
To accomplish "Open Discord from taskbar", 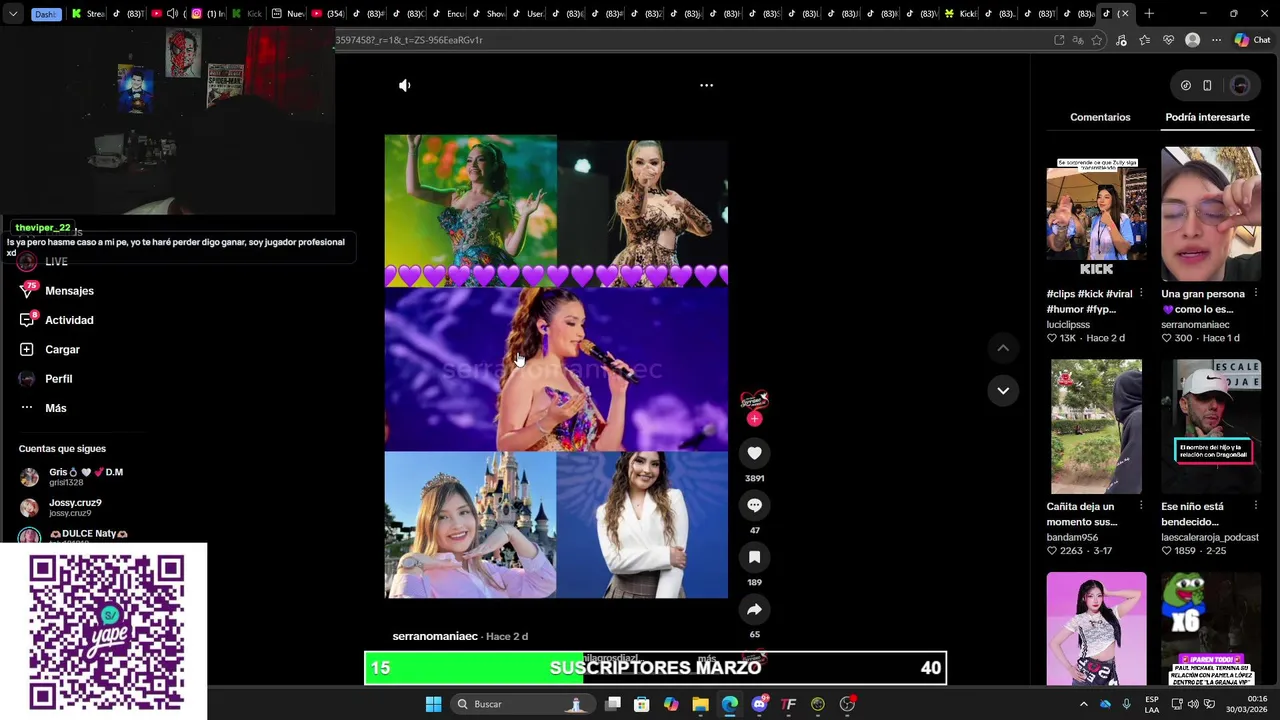I will pos(759,704).
